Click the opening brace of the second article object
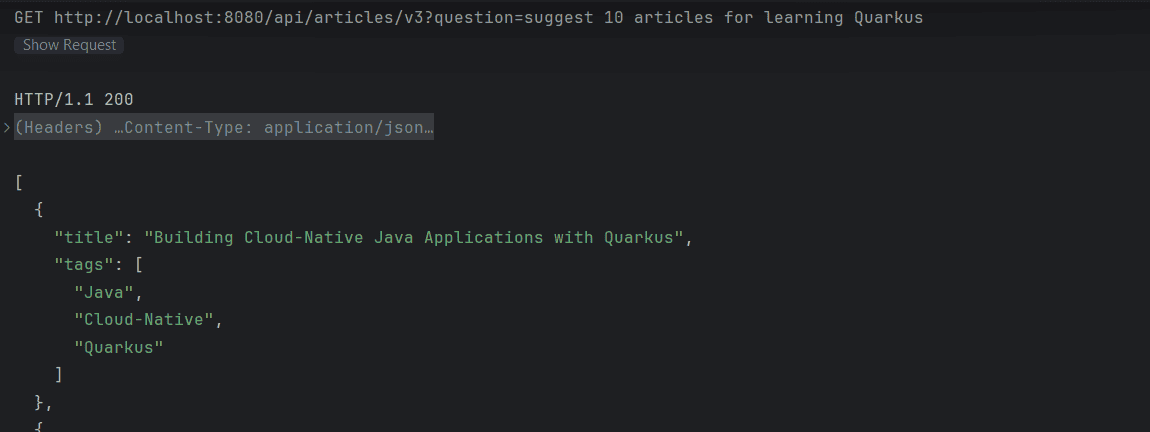 pos(39,426)
